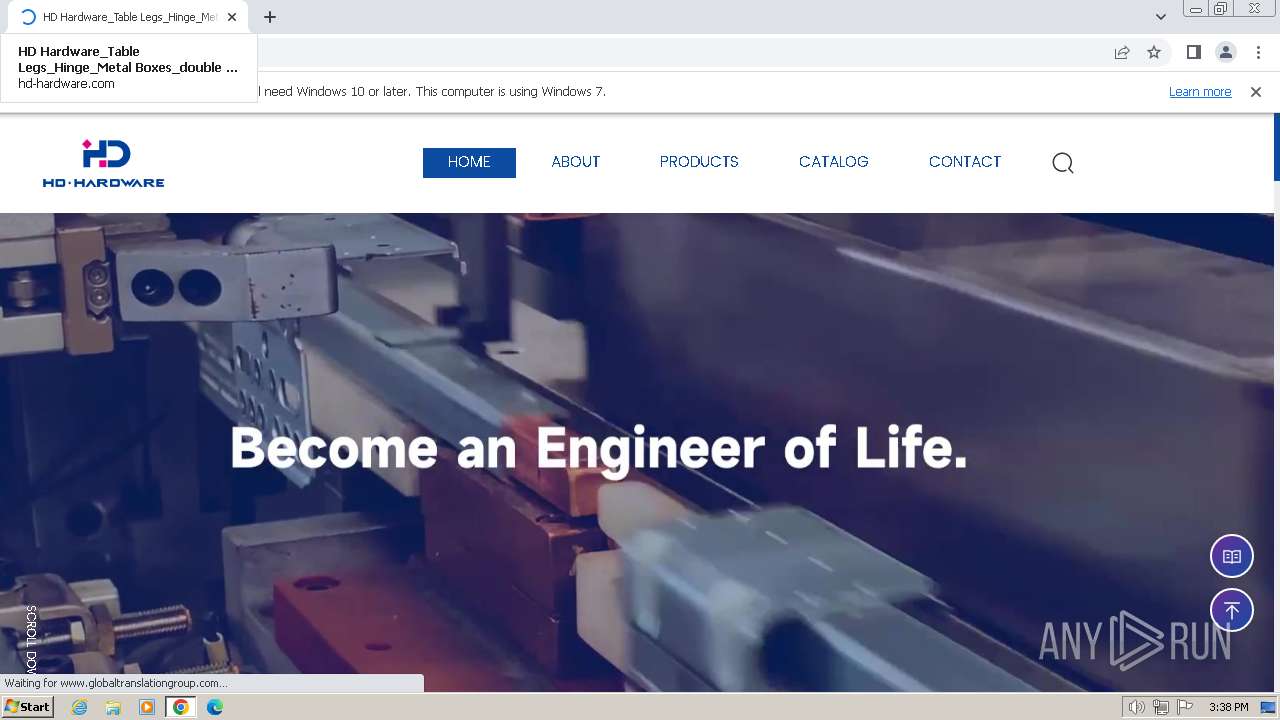
Task: Select the HD Hardware browser tab
Action: coord(130,17)
